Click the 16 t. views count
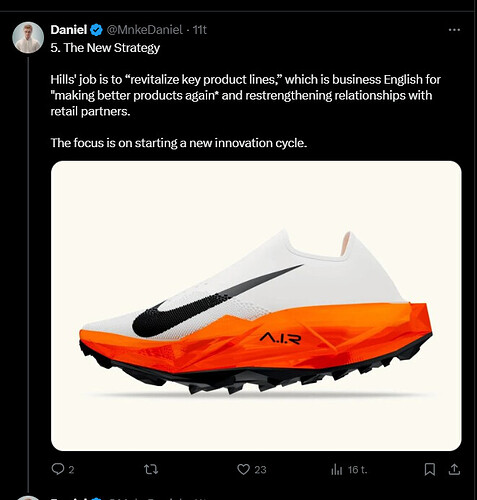This screenshot has height=500, width=477. click(x=357, y=470)
